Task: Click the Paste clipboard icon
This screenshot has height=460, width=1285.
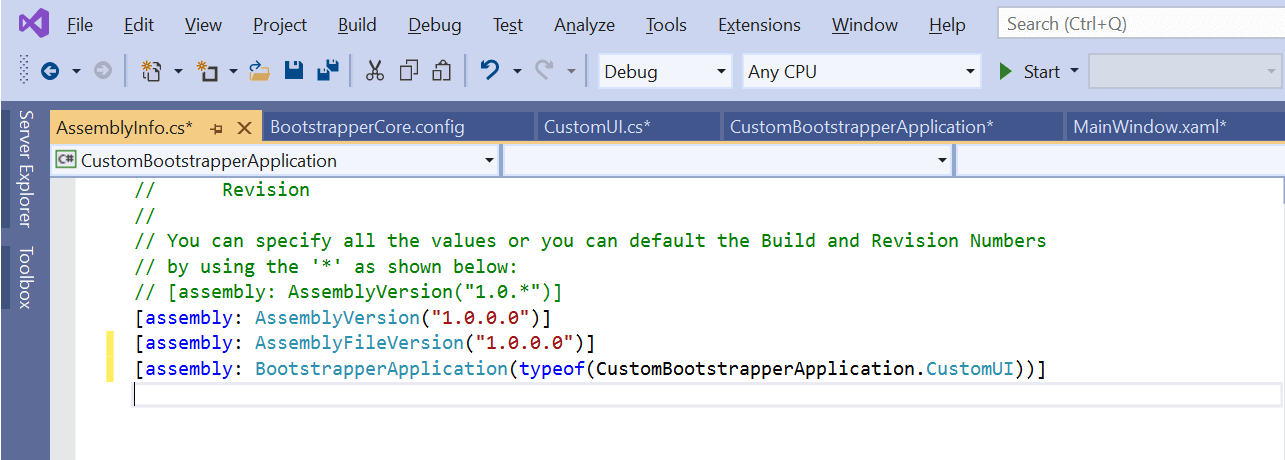Action: 441,71
